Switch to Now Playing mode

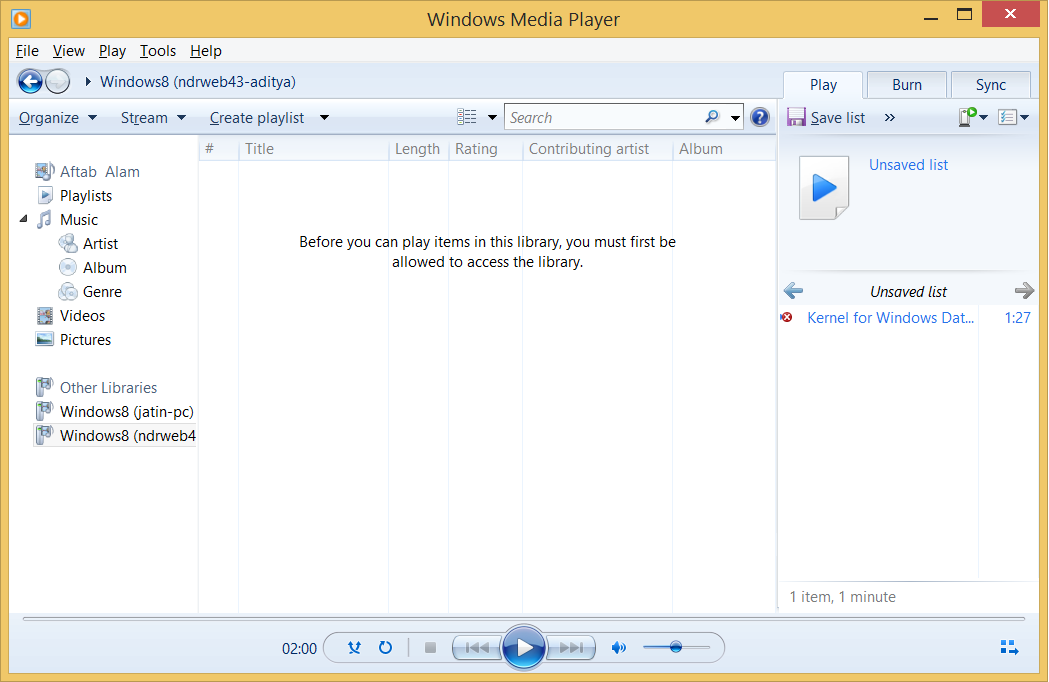coord(1009,647)
